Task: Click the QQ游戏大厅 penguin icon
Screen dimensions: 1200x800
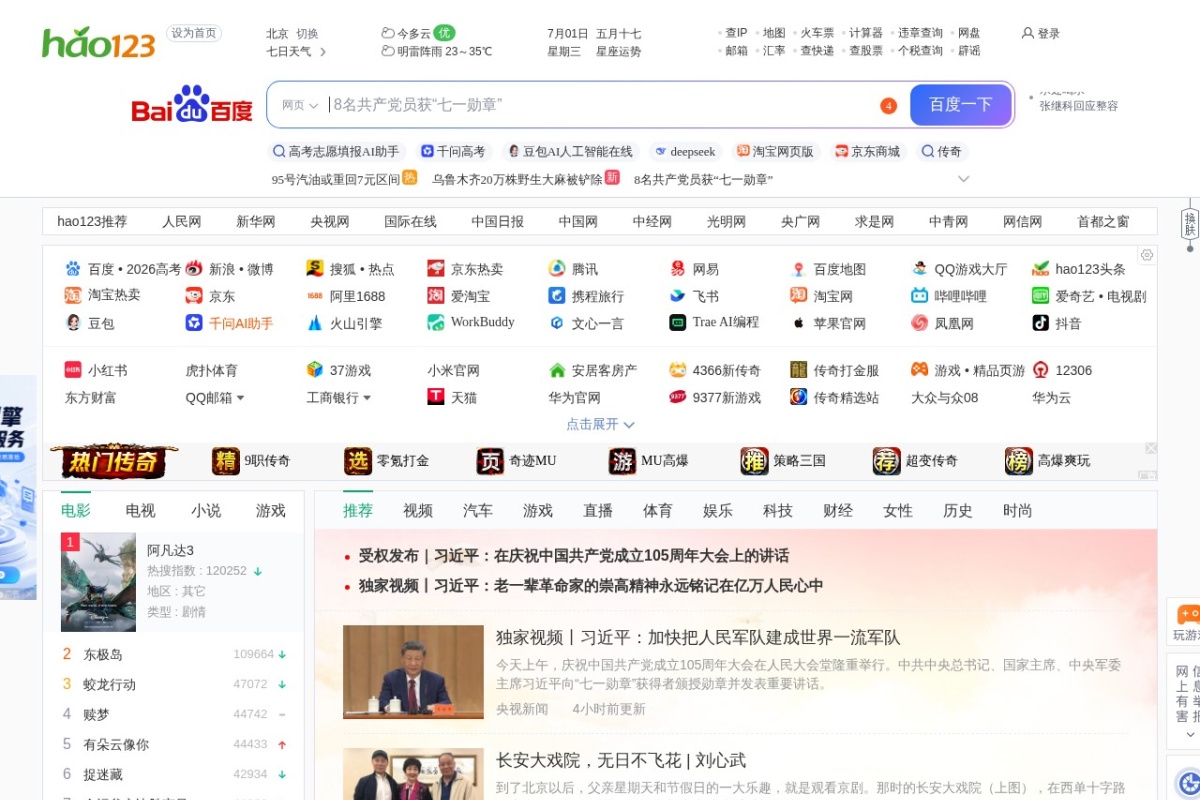Action: click(x=920, y=269)
